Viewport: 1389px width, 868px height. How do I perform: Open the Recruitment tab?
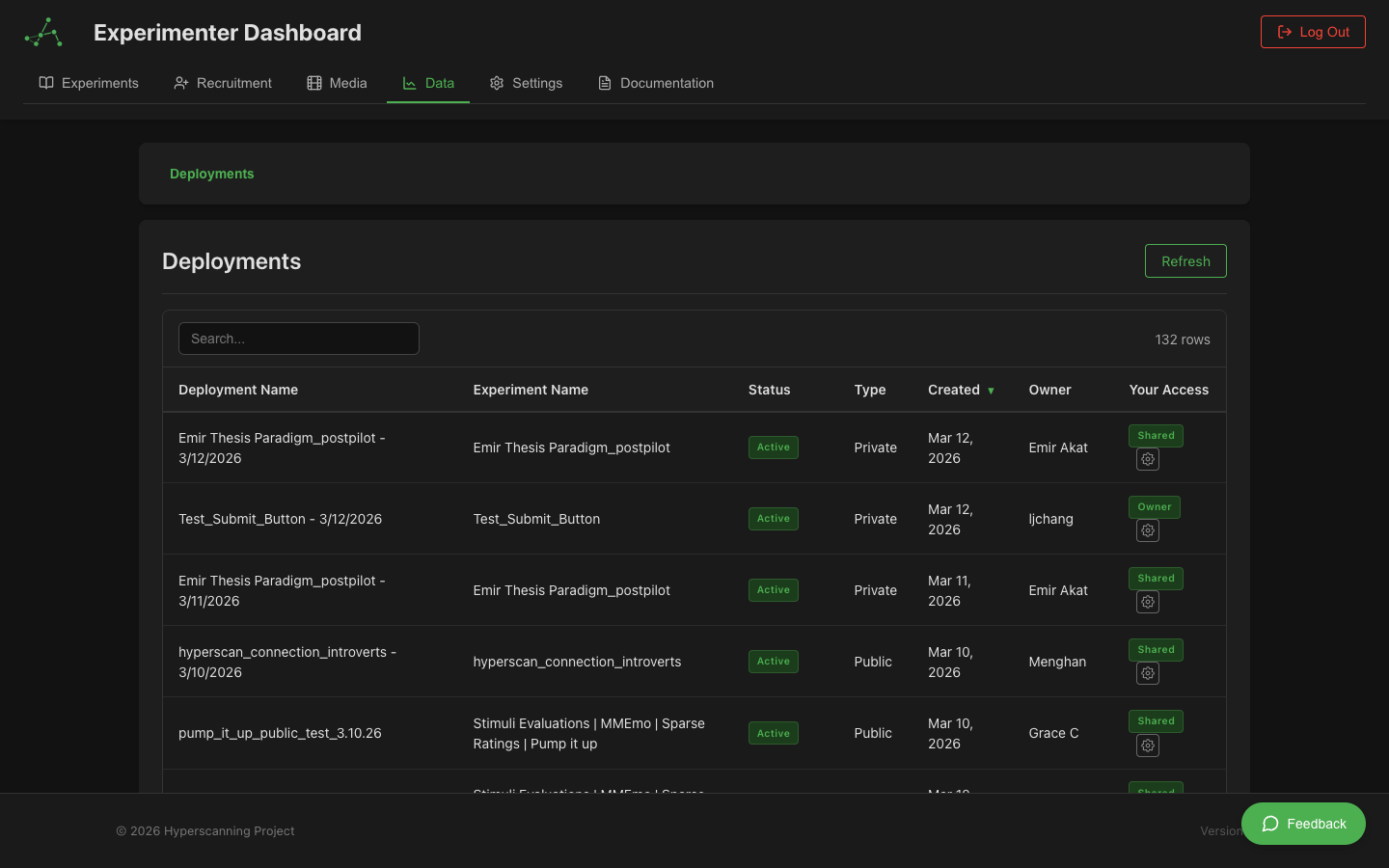coord(222,83)
